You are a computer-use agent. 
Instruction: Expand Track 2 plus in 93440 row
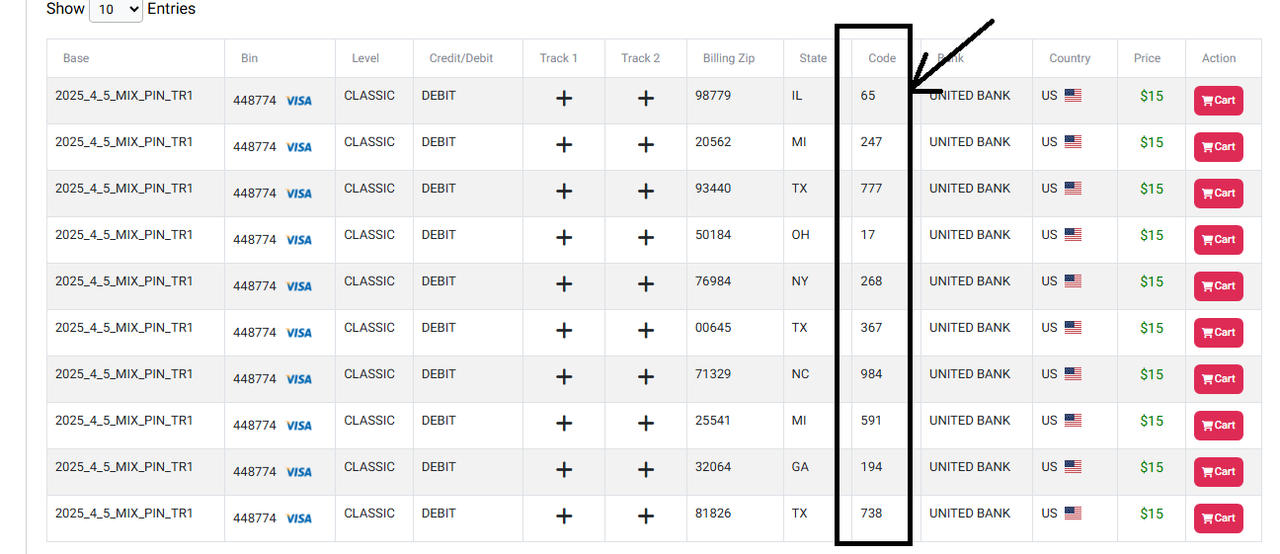[x=646, y=192]
